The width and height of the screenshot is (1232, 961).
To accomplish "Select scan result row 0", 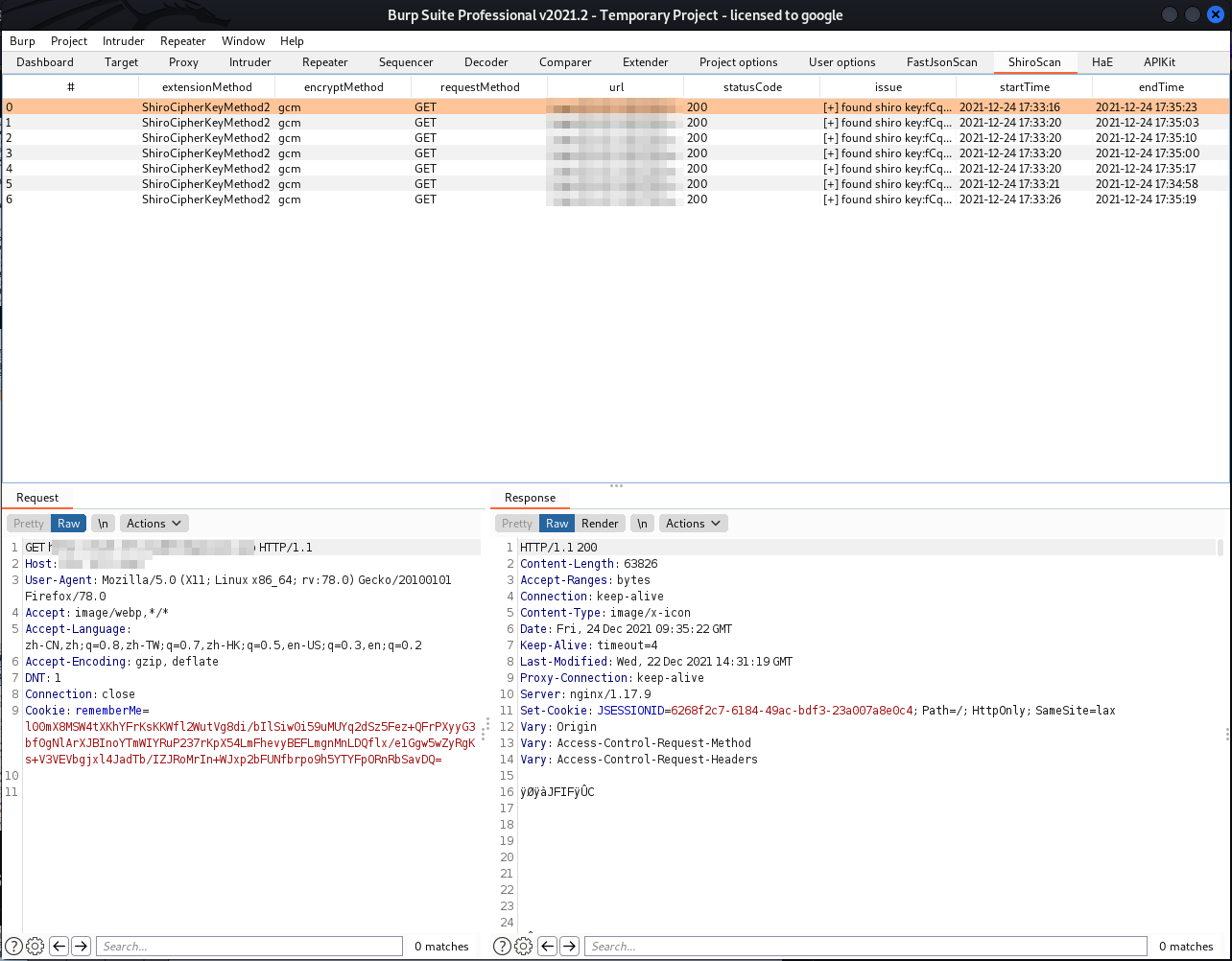I will click(616, 106).
